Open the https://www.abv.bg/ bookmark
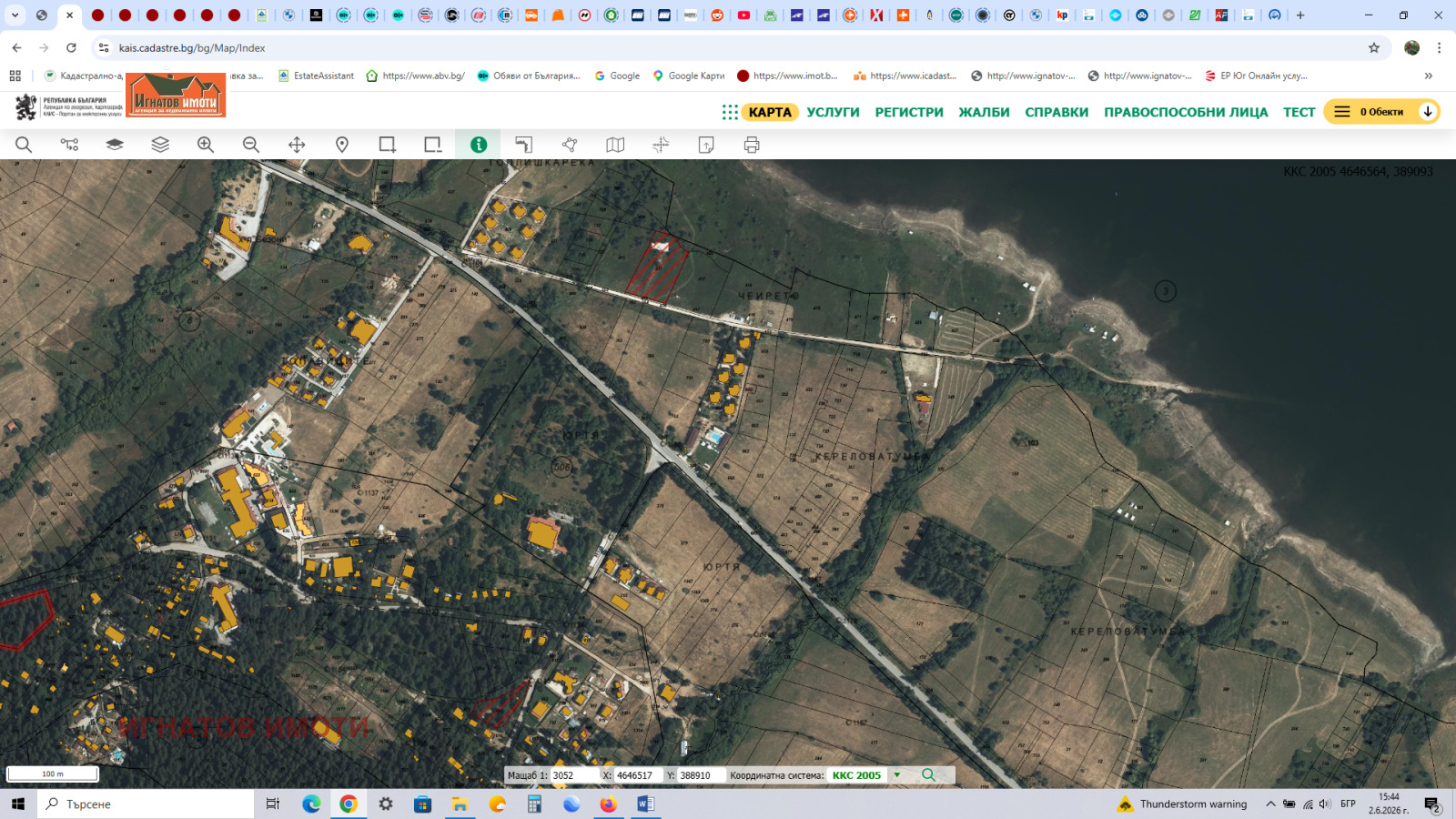Viewport: 1456px width, 819px height. (x=416, y=76)
